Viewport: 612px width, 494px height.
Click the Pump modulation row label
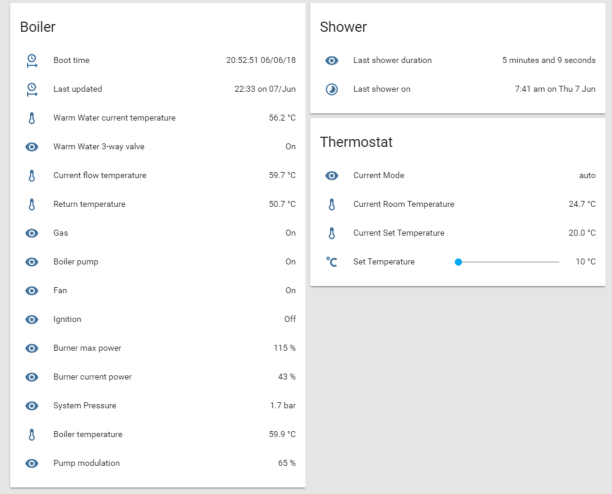coord(86,463)
